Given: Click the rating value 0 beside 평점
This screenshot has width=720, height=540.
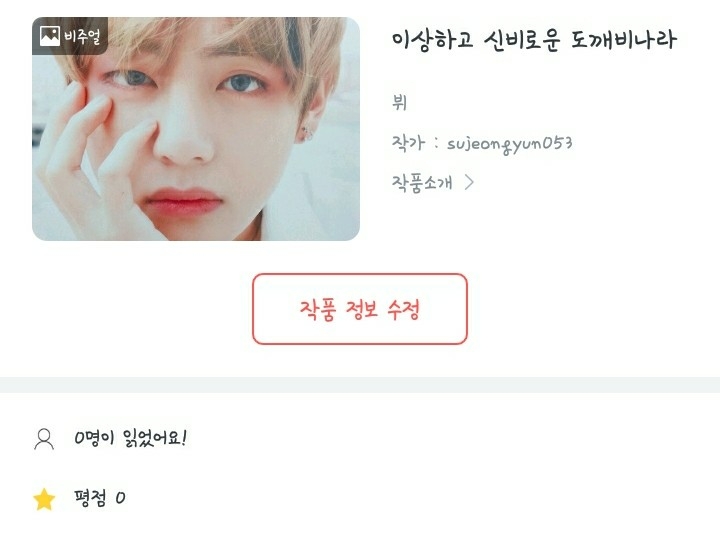Looking at the screenshot, I should click(x=120, y=498).
